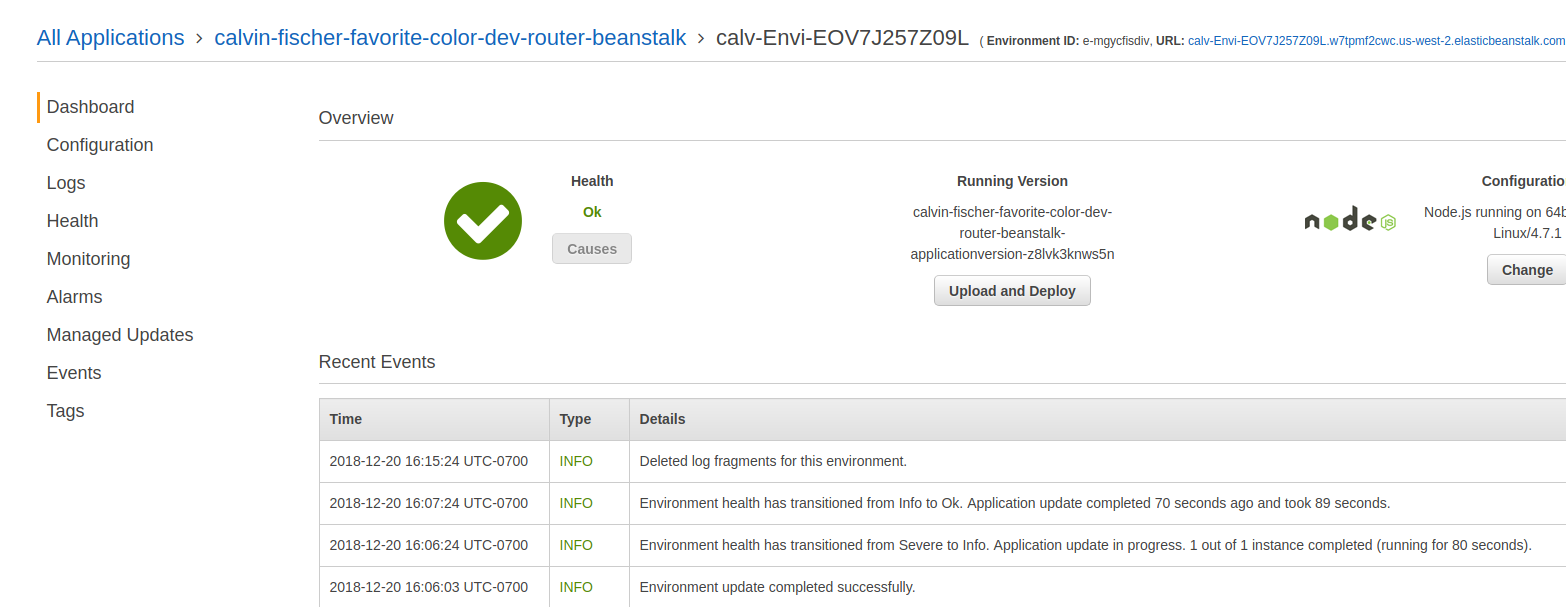Click the 16:07:24 event timestamp
This screenshot has width=1566, height=607.
click(x=429, y=503)
